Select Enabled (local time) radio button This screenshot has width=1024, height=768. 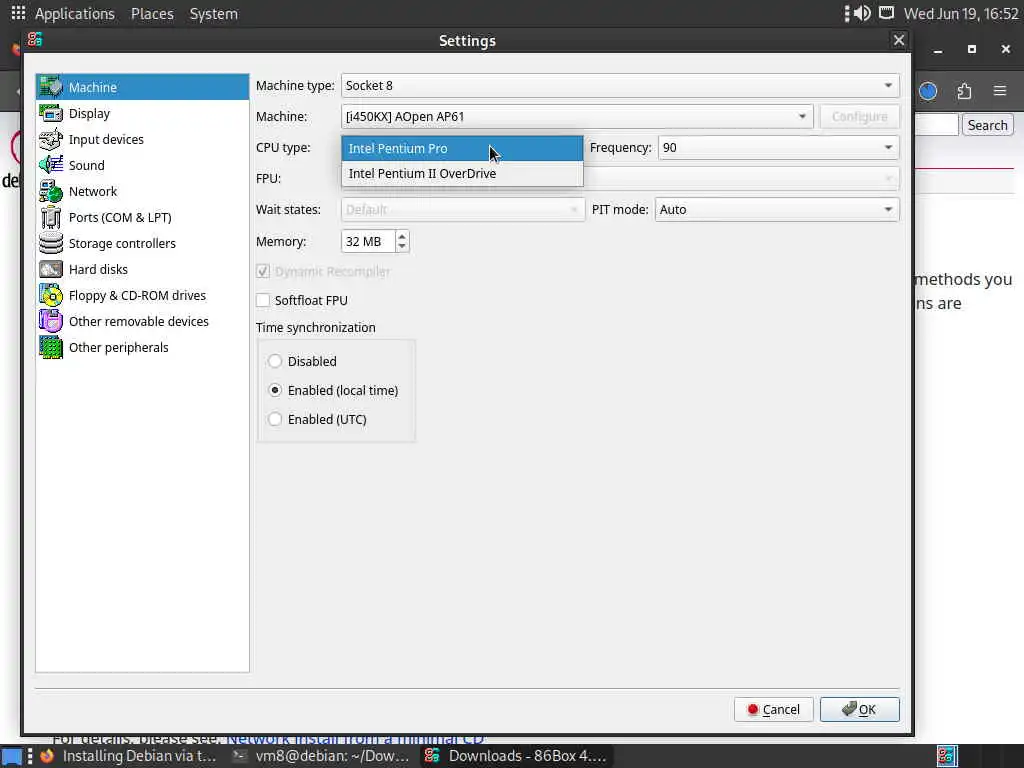click(275, 390)
